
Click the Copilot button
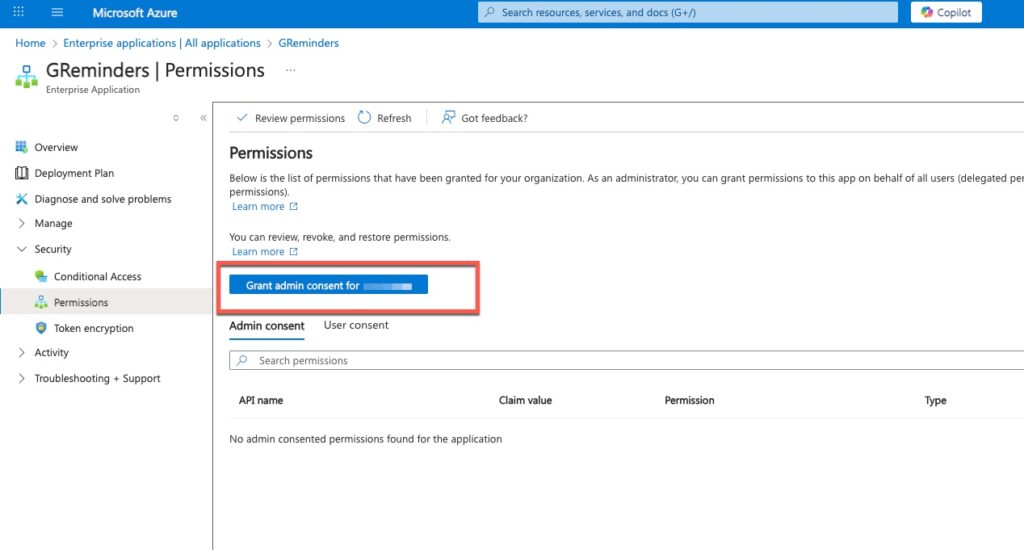click(x=946, y=12)
